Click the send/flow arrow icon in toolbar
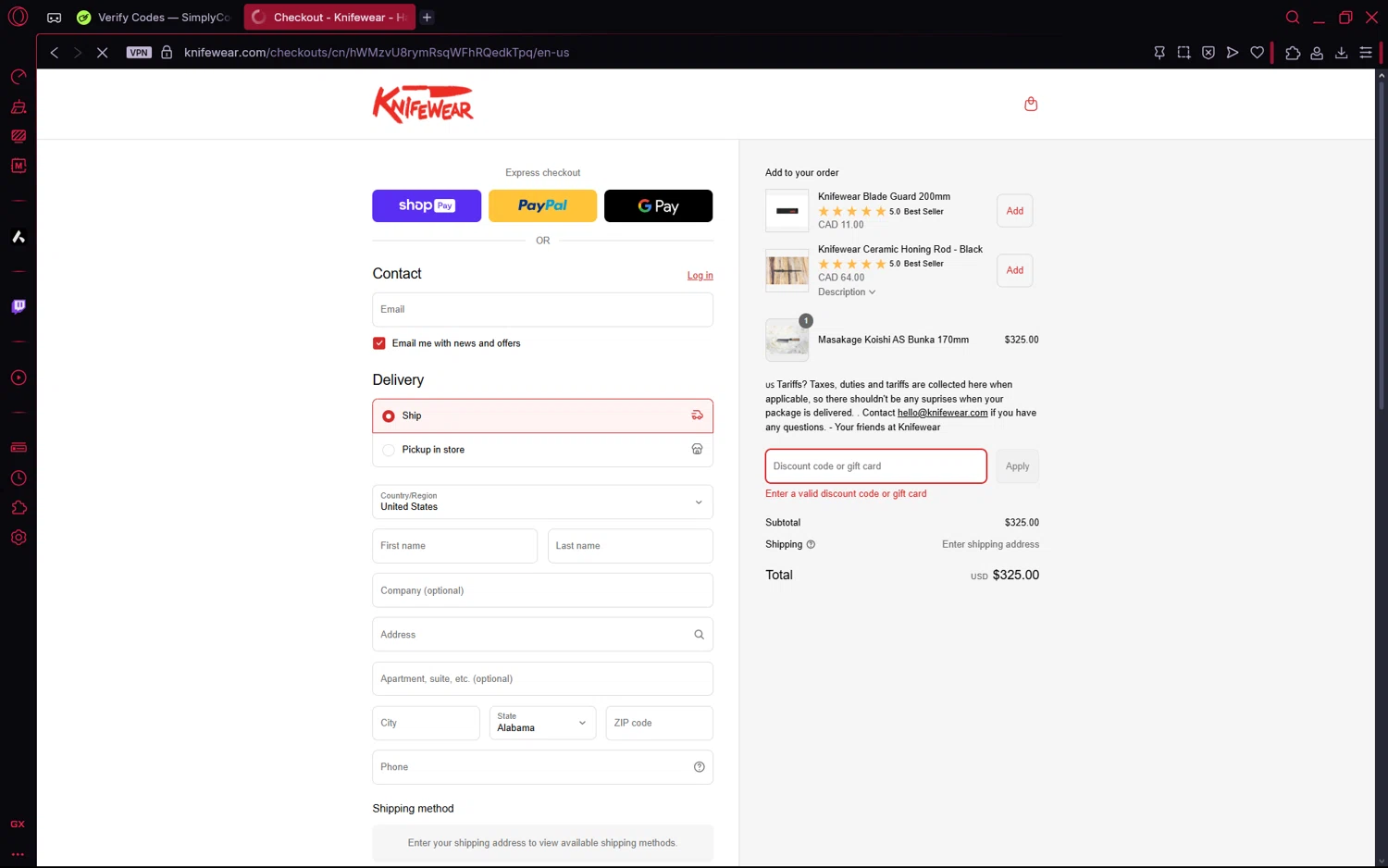Screen dimensions: 1388x868 click(1233, 53)
